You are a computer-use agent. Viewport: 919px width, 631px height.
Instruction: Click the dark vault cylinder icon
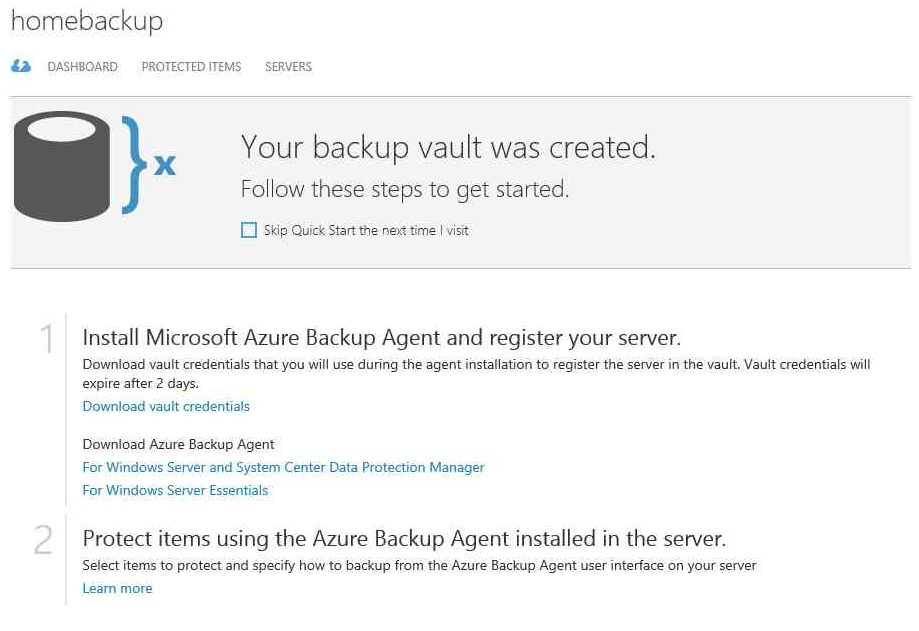pos(62,166)
